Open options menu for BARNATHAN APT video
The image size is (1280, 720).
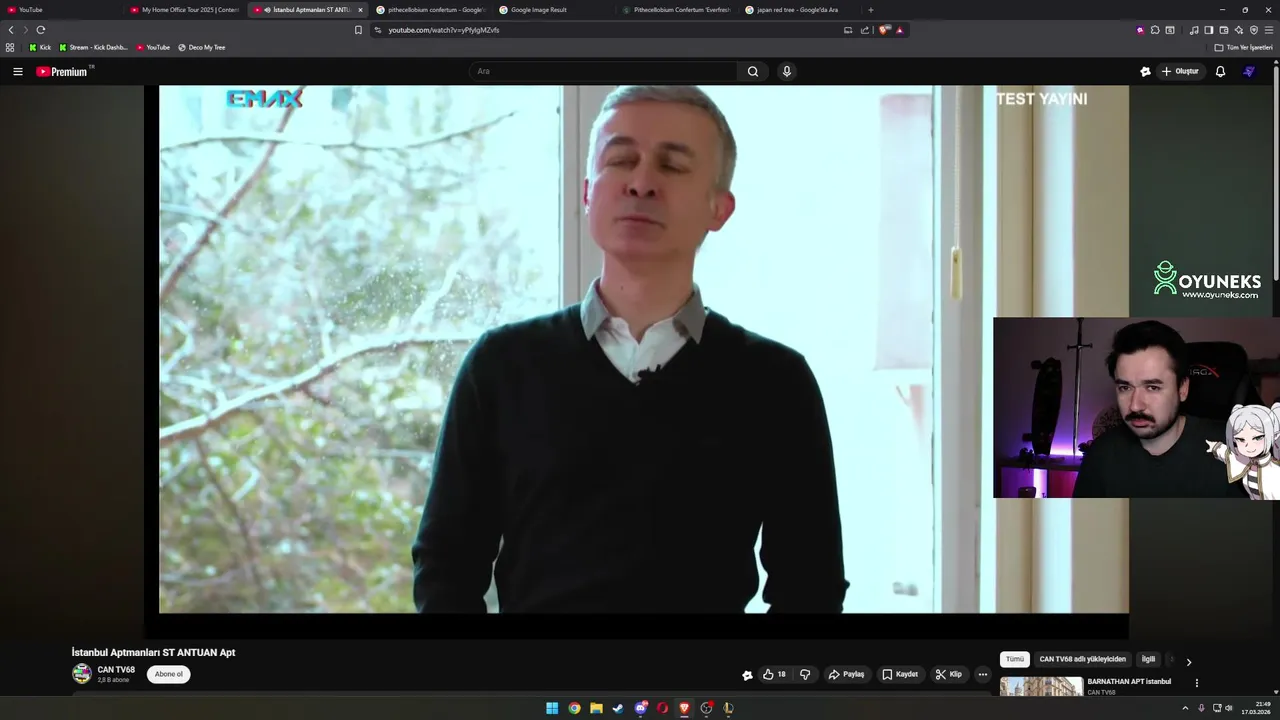[1196, 683]
